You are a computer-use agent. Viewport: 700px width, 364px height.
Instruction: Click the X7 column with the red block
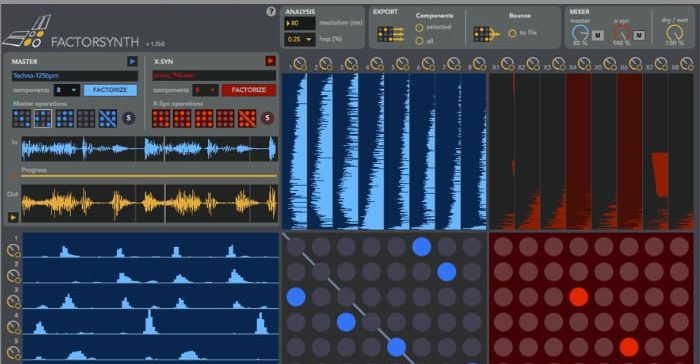(x=655, y=152)
